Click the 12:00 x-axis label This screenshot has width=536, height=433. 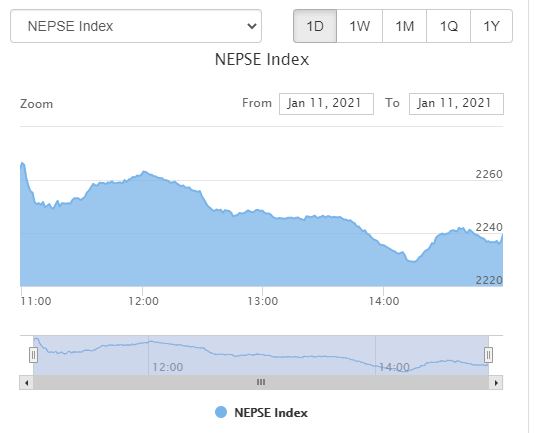point(143,301)
